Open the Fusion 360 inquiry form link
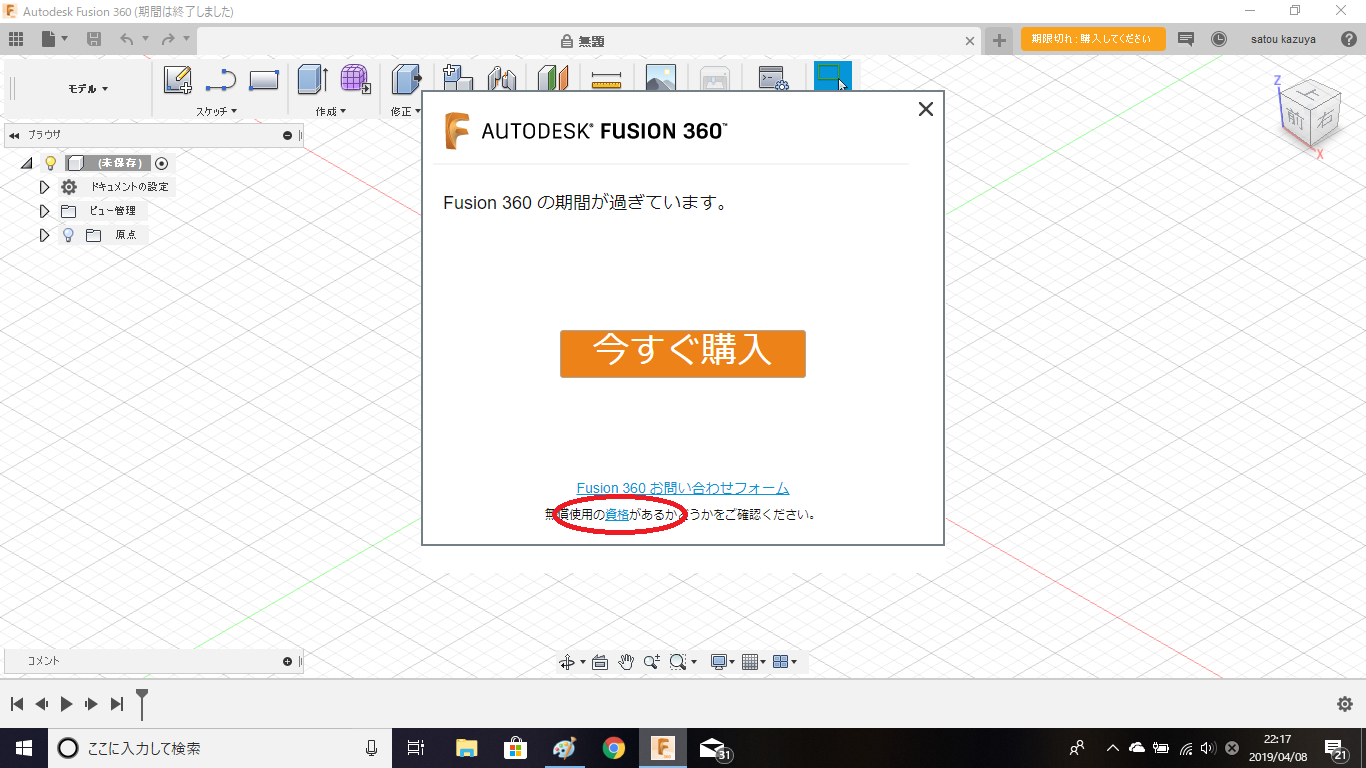The height and width of the screenshot is (768, 1366). tap(683, 488)
